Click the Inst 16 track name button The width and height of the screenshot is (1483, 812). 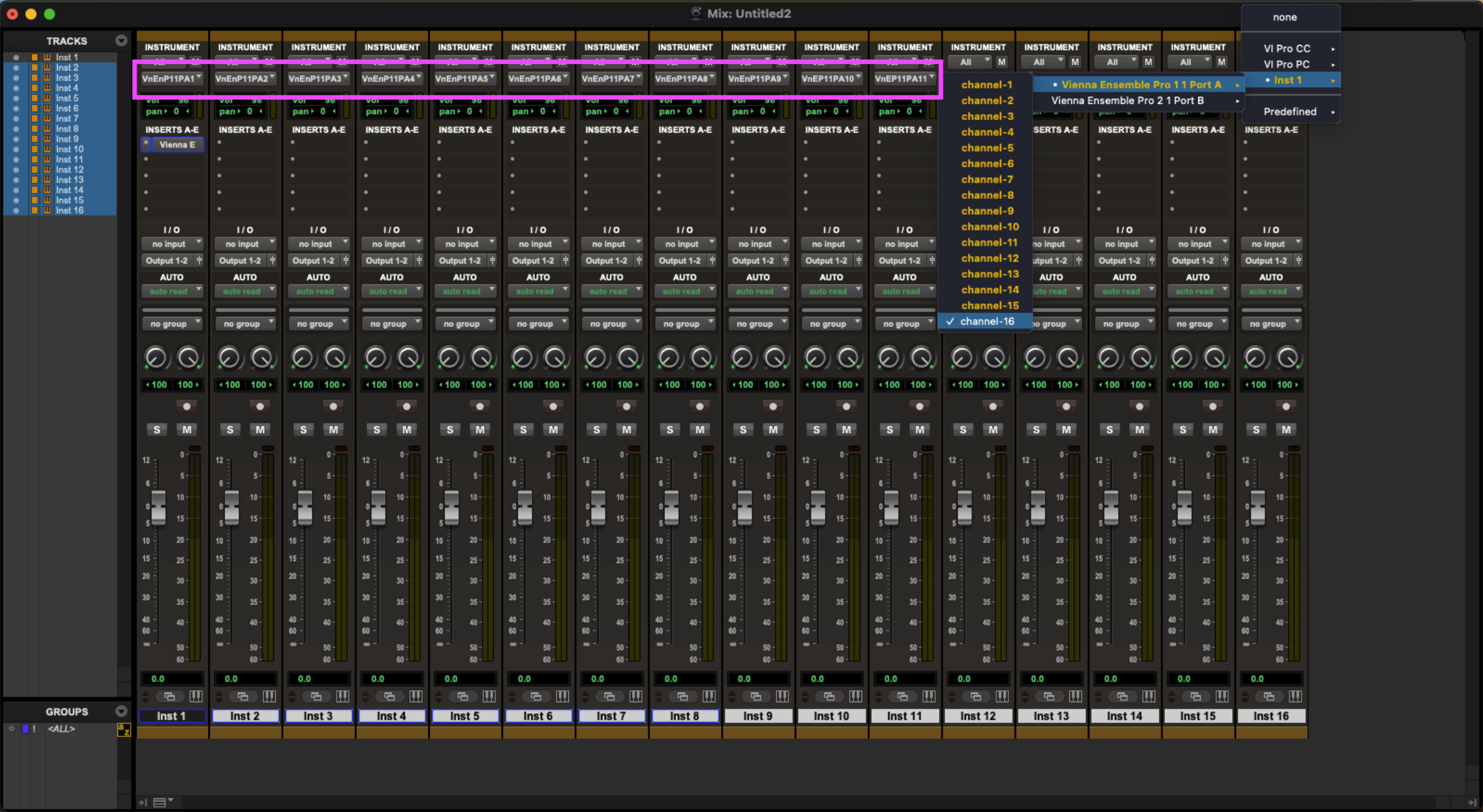point(1271,716)
